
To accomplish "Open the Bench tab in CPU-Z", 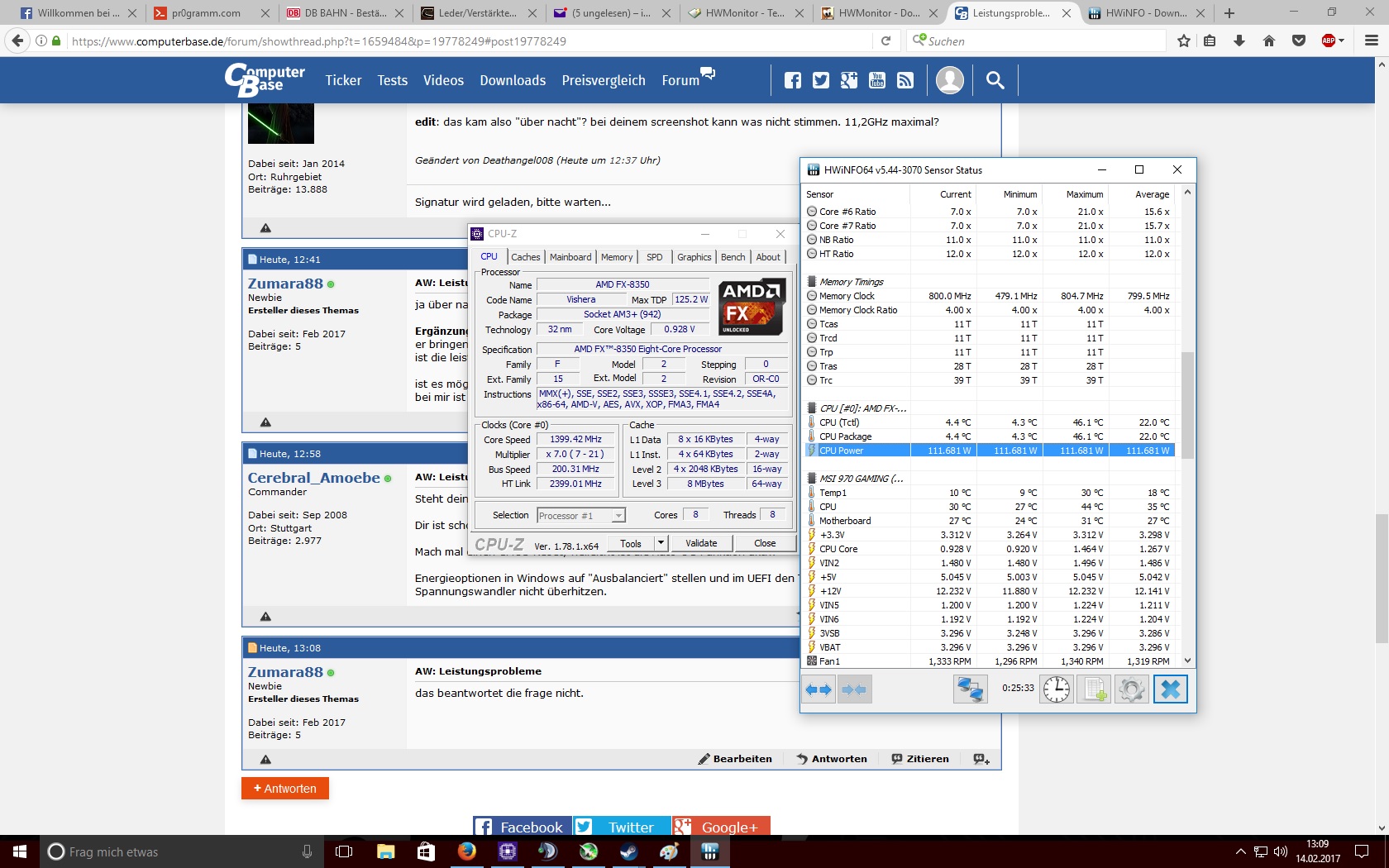I will coord(733,257).
